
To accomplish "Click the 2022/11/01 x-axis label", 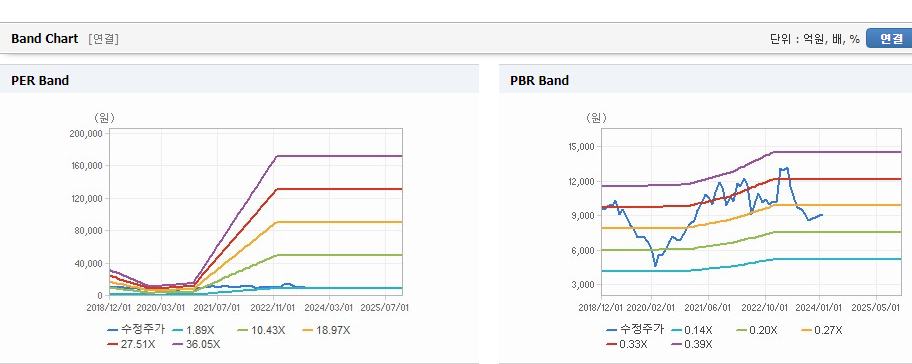I will point(275,306).
